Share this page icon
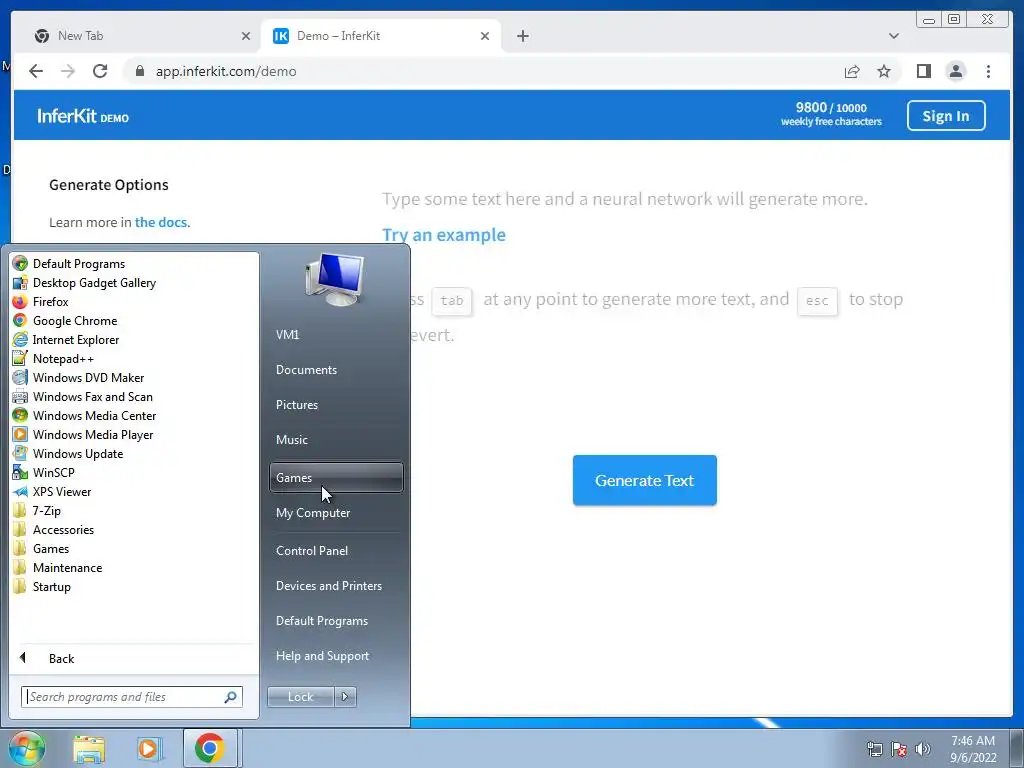 (852, 71)
